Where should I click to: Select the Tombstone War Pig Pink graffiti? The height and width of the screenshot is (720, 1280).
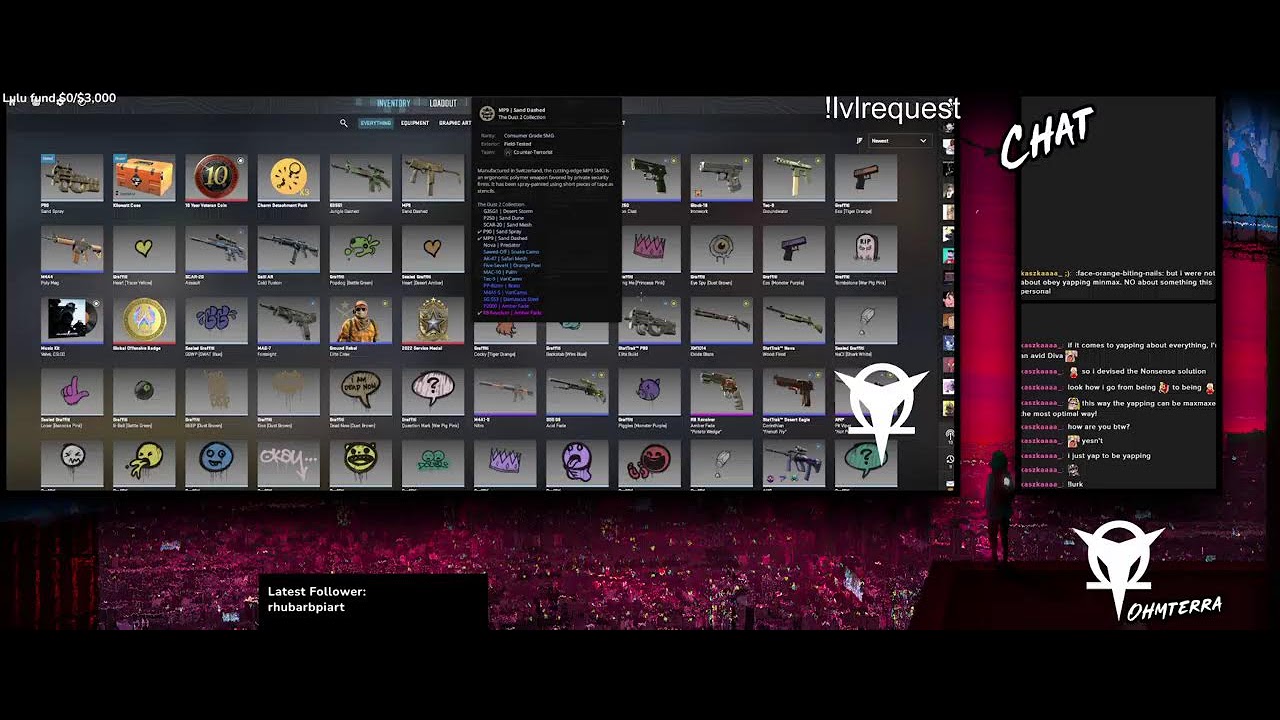[x=865, y=249]
